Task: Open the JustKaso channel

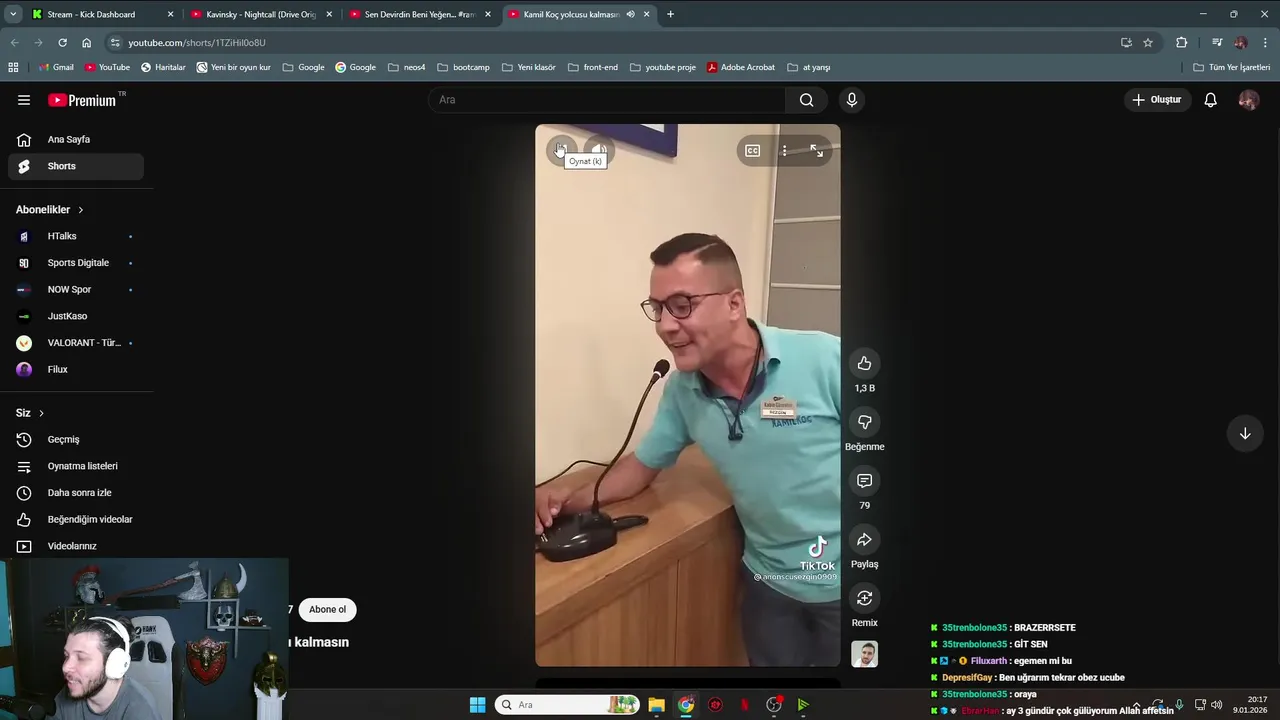Action: [x=76, y=316]
